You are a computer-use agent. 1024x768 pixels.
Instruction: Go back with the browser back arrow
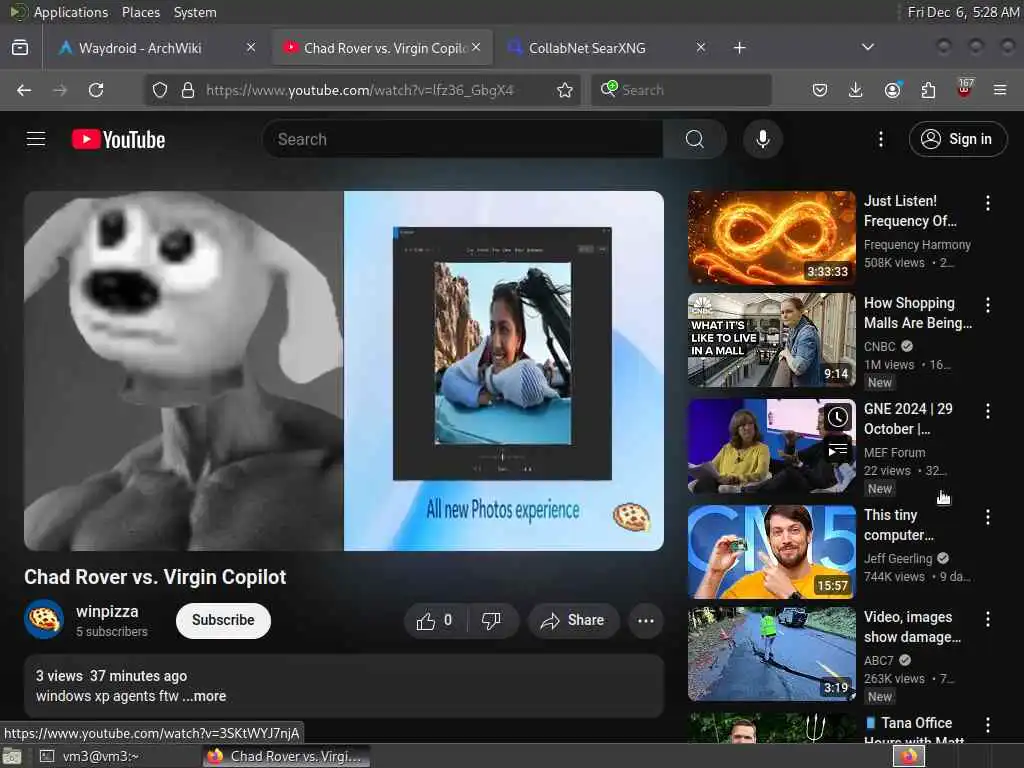click(x=24, y=90)
